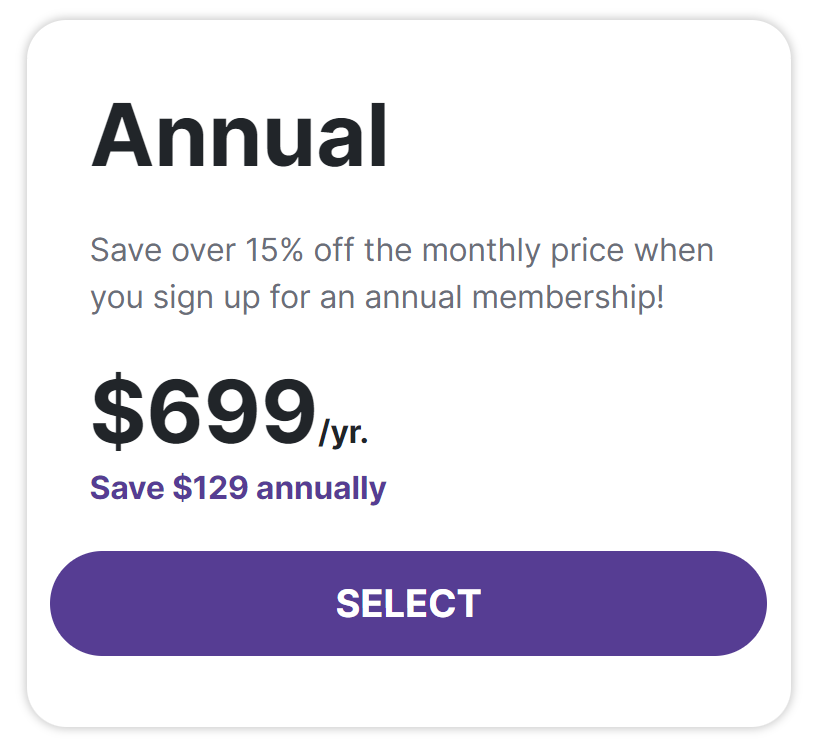The image size is (814, 747).
Task: Click the word over in the description
Action: [204, 252]
